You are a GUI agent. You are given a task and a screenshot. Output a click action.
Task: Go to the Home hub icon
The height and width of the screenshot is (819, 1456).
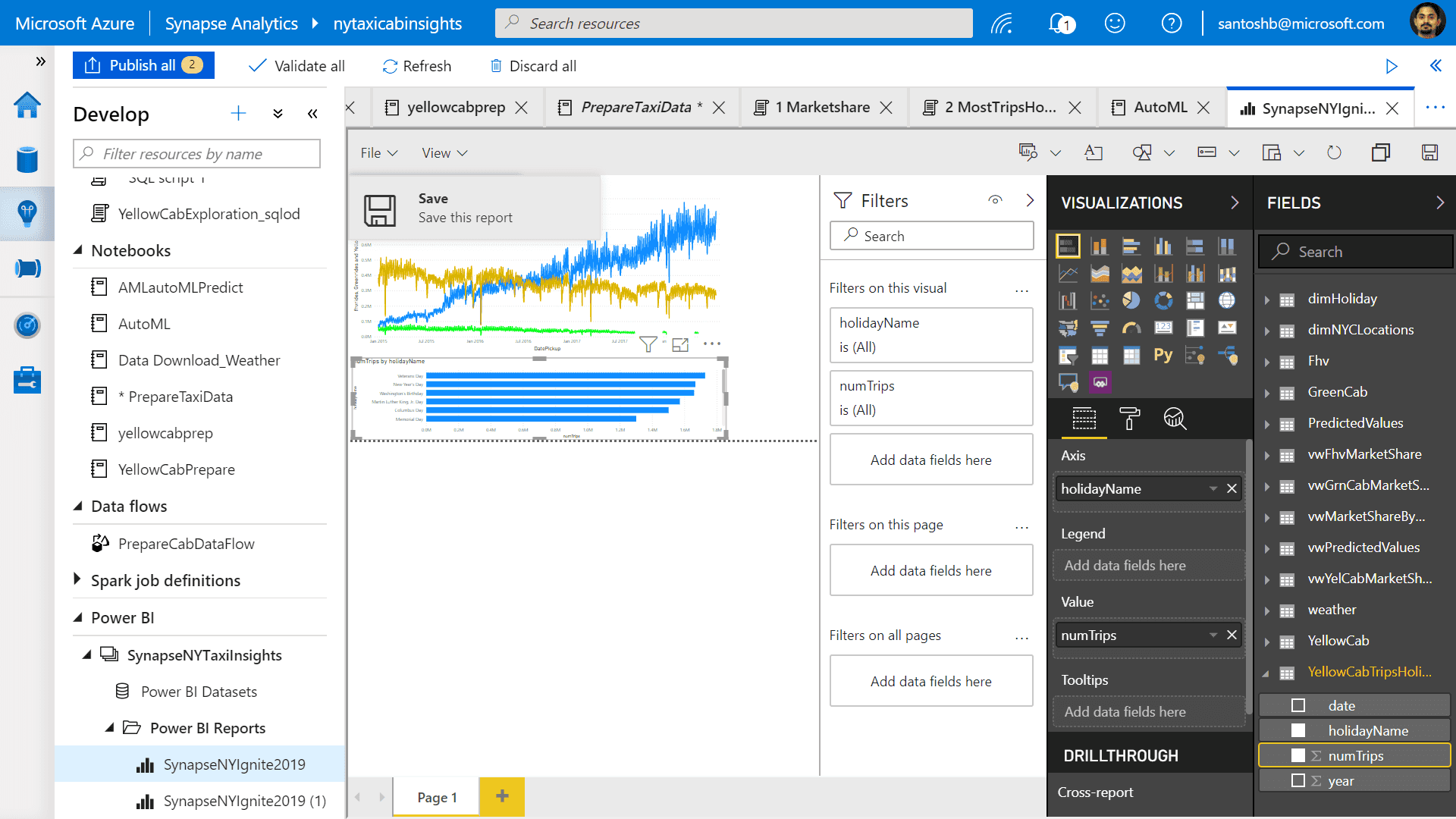pos(27,105)
